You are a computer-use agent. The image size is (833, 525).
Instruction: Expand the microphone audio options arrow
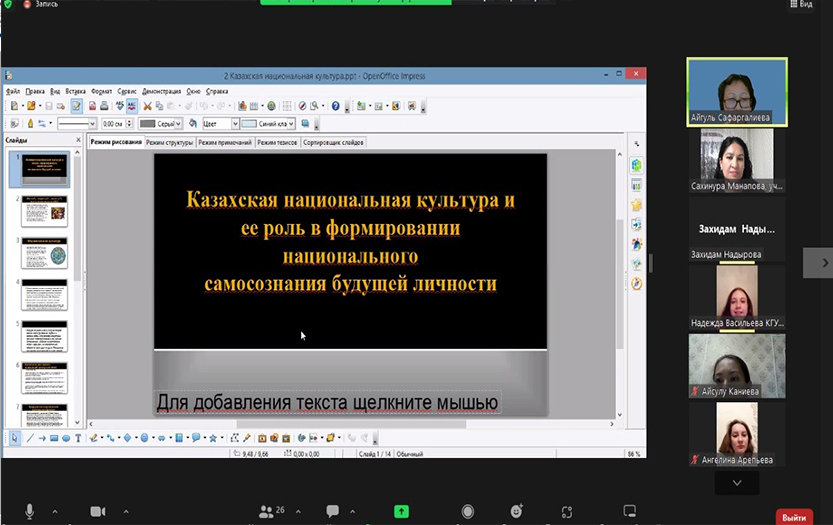[54, 511]
